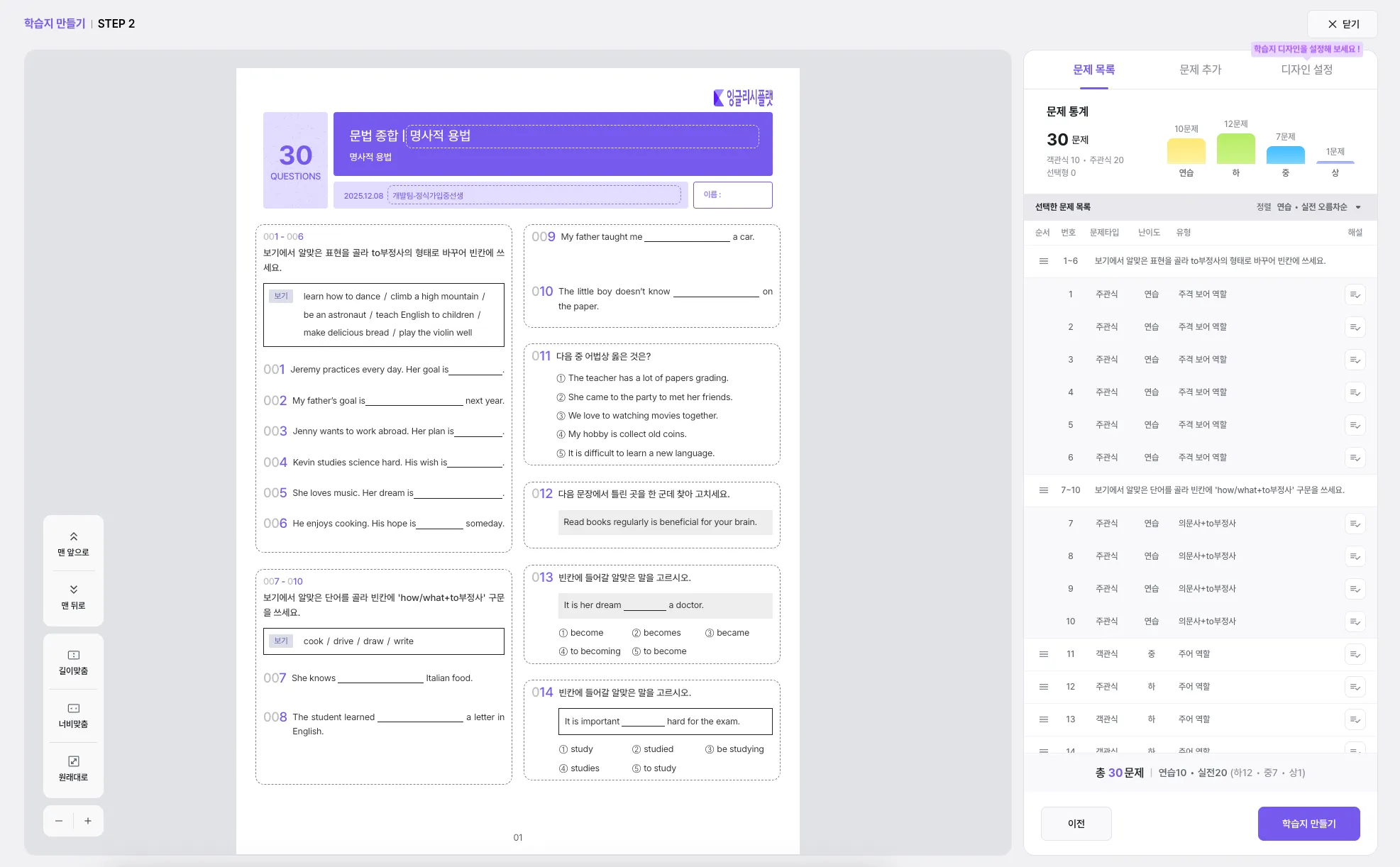
Task: Open the 디자인 설정 tab
Action: [x=1306, y=70]
